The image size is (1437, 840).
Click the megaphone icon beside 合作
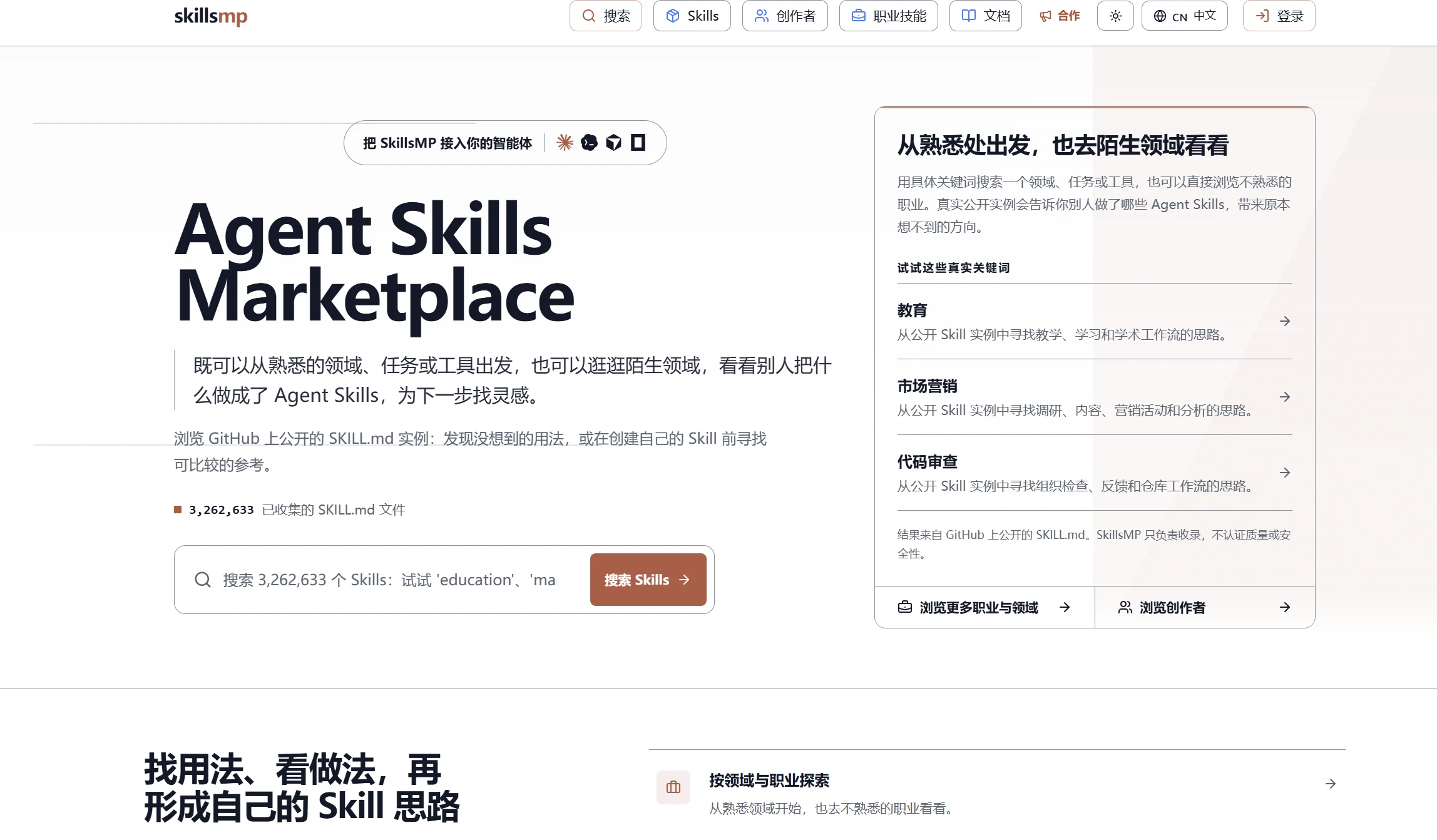pyautogui.click(x=1045, y=16)
